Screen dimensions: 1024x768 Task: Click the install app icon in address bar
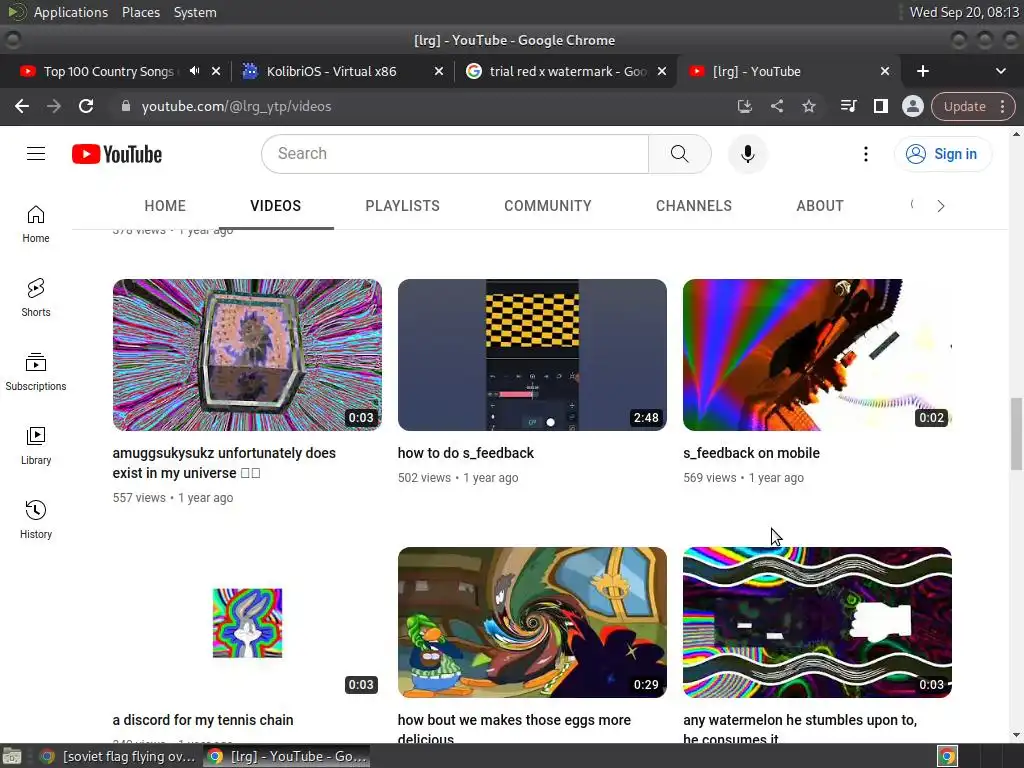744,106
